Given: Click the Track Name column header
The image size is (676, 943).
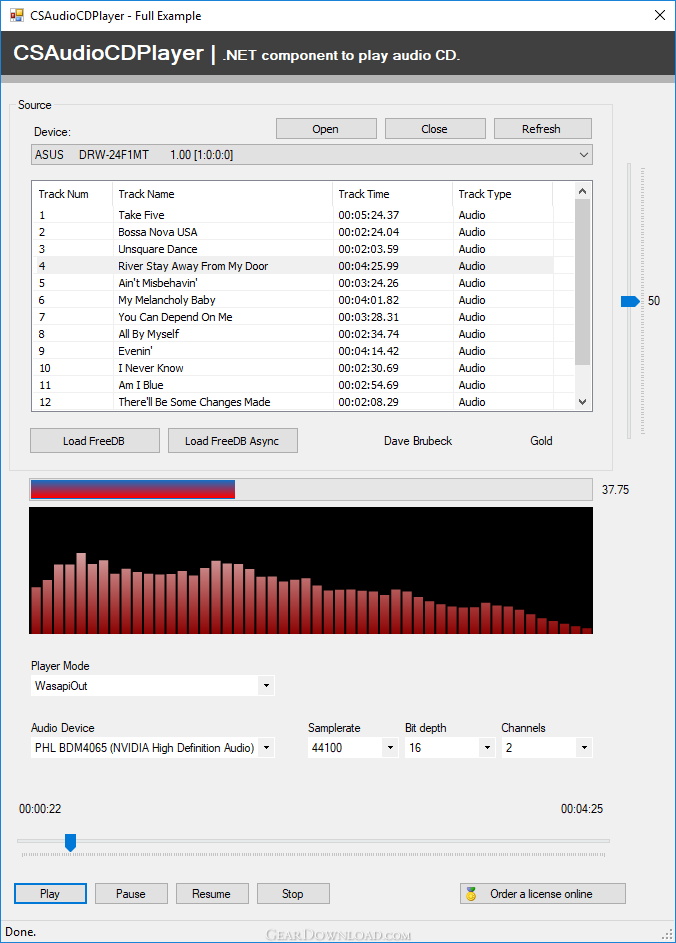Looking at the screenshot, I should (x=223, y=194).
